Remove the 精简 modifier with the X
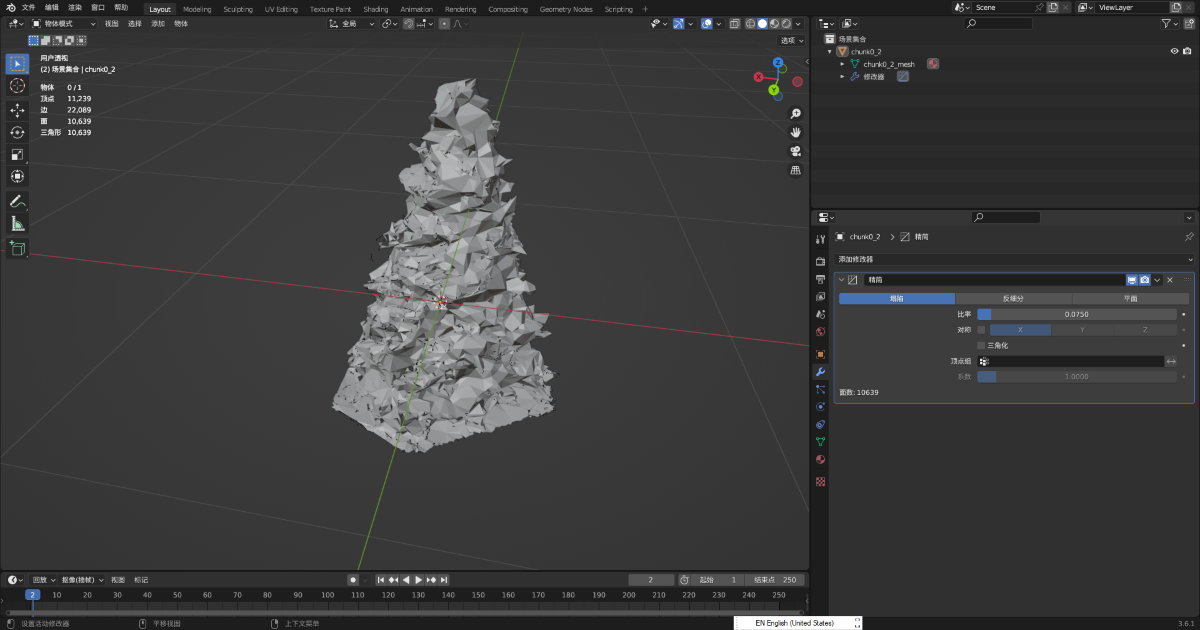The image size is (1200, 630). coord(1170,280)
